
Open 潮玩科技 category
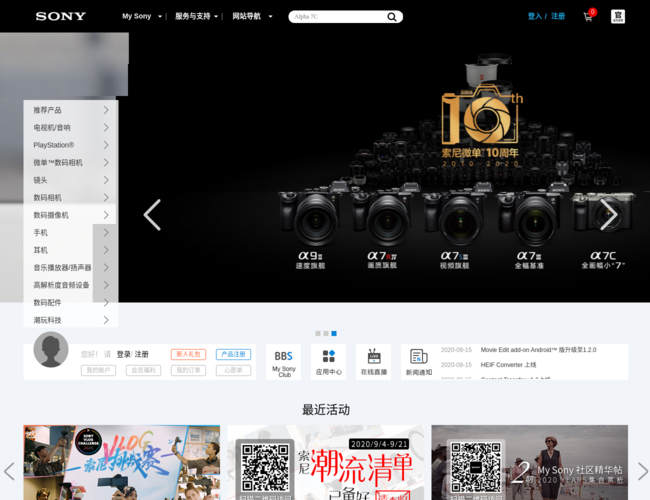[x=71, y=320]
